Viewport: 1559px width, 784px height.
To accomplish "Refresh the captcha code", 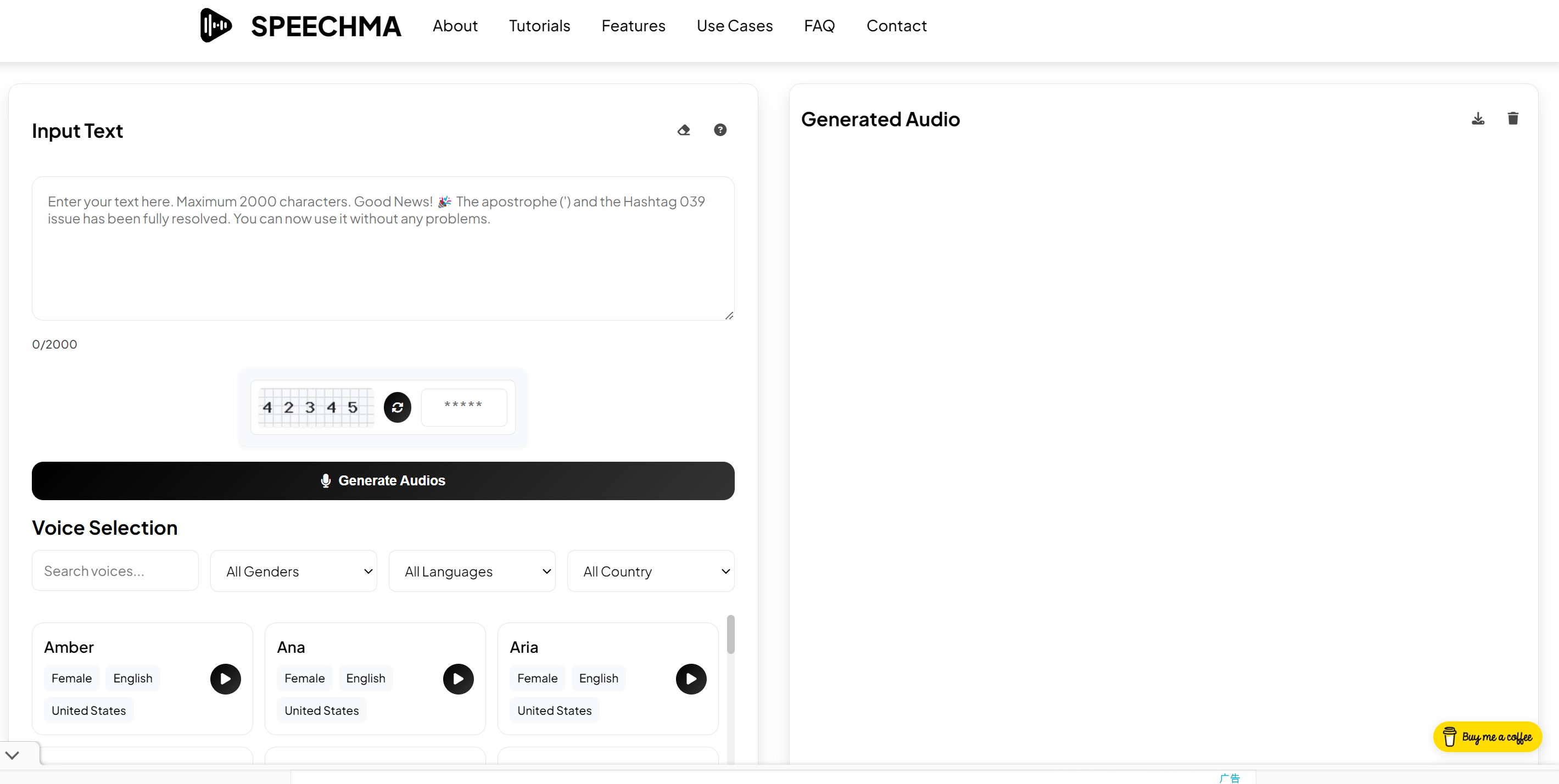I will tap(397, 407).
